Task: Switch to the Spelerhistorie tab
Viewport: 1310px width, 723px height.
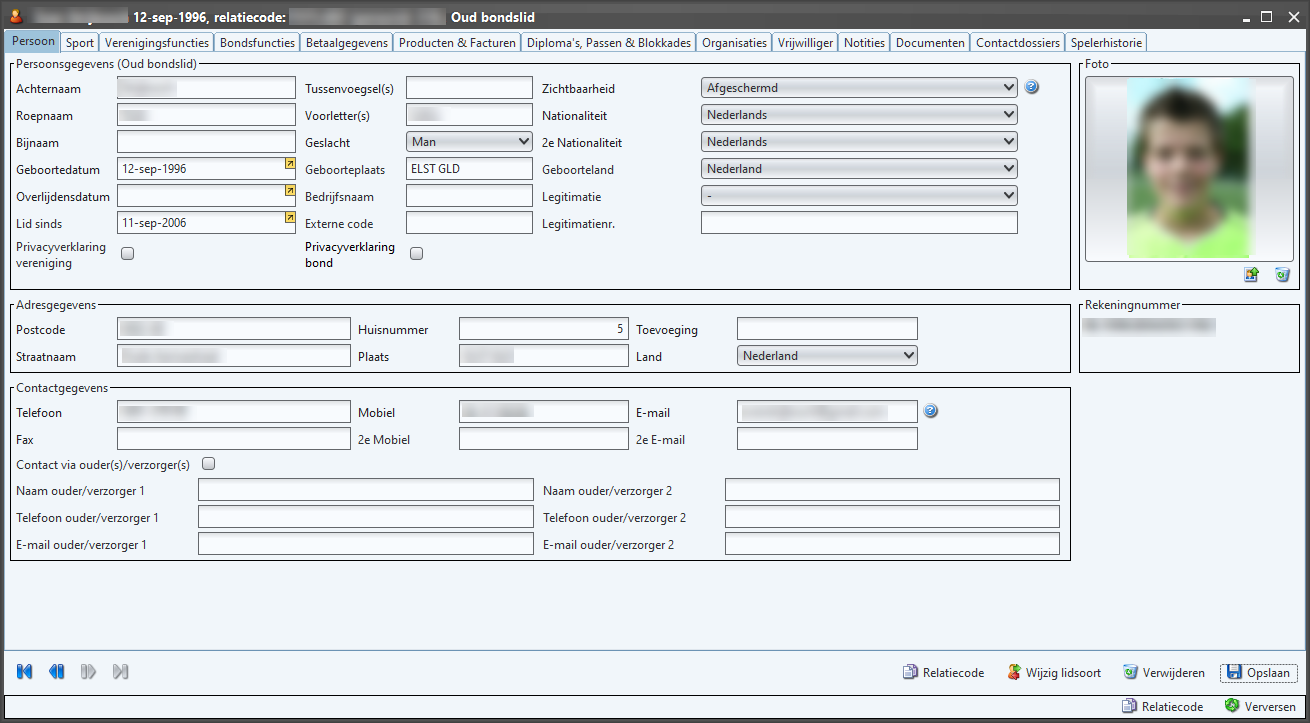Action: pos(1106,43)
